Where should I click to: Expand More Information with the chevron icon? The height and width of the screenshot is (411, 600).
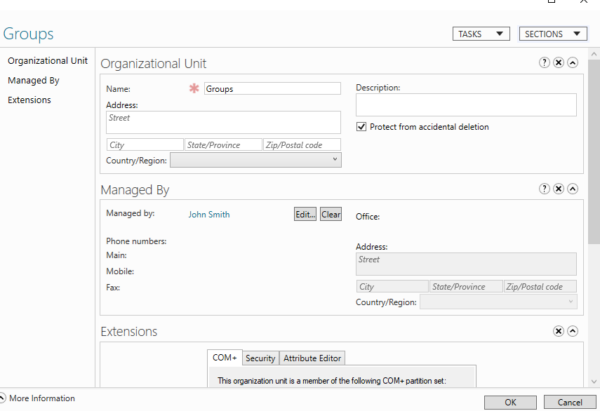click(3, 398)
